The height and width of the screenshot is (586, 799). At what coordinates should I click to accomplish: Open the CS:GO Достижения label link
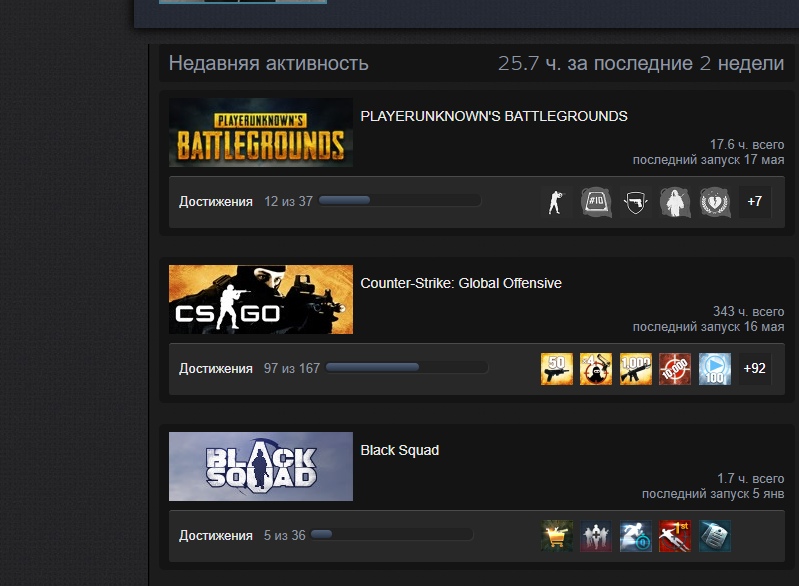[216, 369]
